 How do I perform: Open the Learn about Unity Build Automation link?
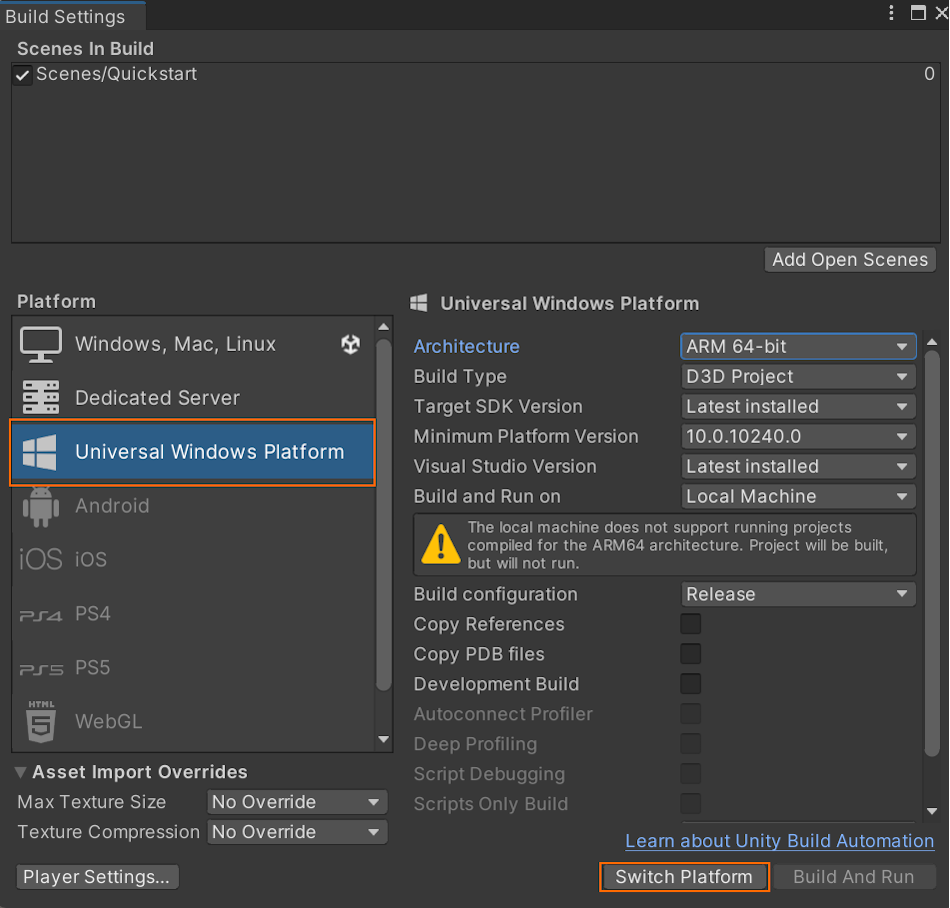pyautogui.click(x=779, y=841)
